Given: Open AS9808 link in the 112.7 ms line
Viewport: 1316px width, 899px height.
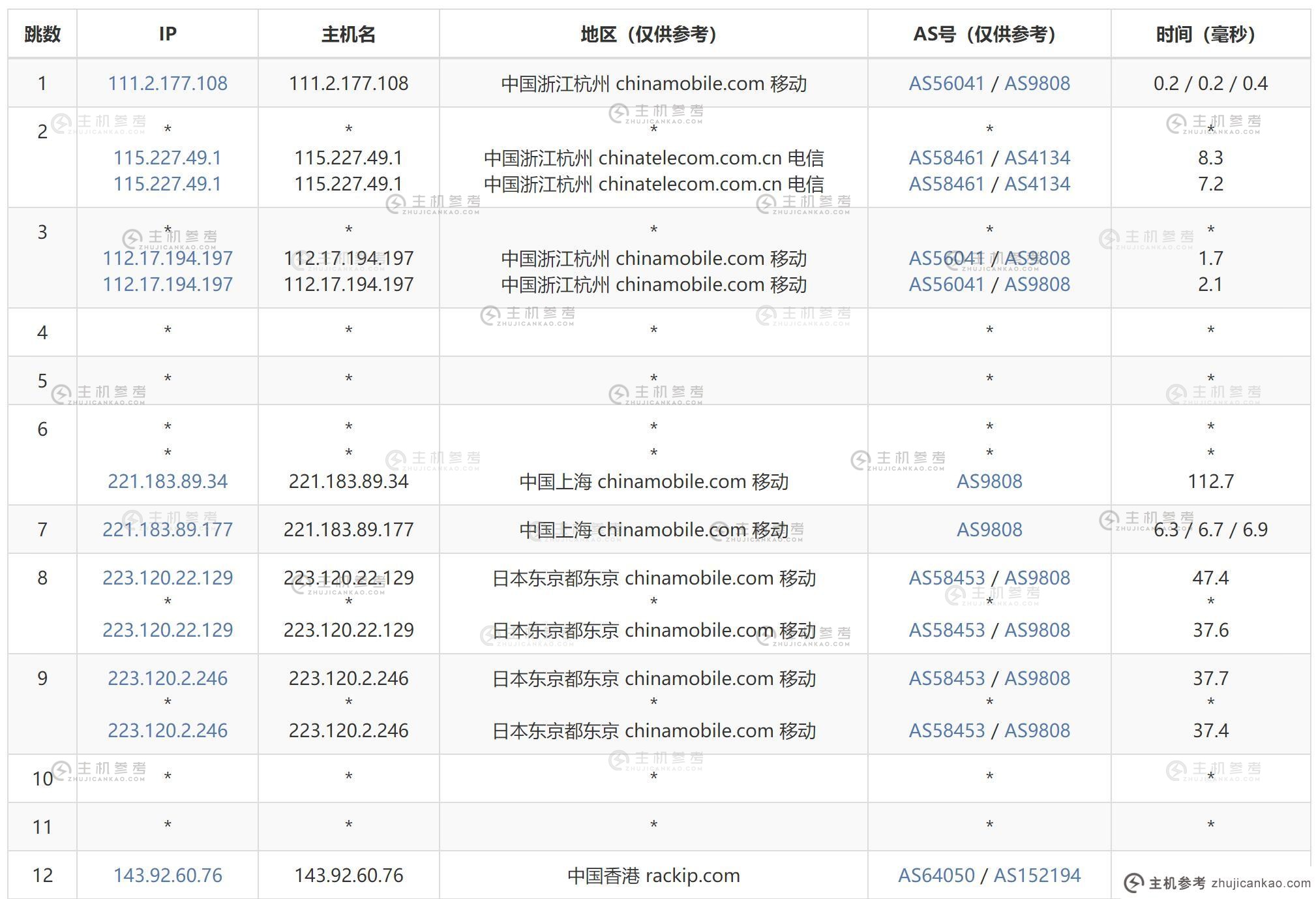Looking at the screenshot, I should pyautogui.click(x=989, y=481).
